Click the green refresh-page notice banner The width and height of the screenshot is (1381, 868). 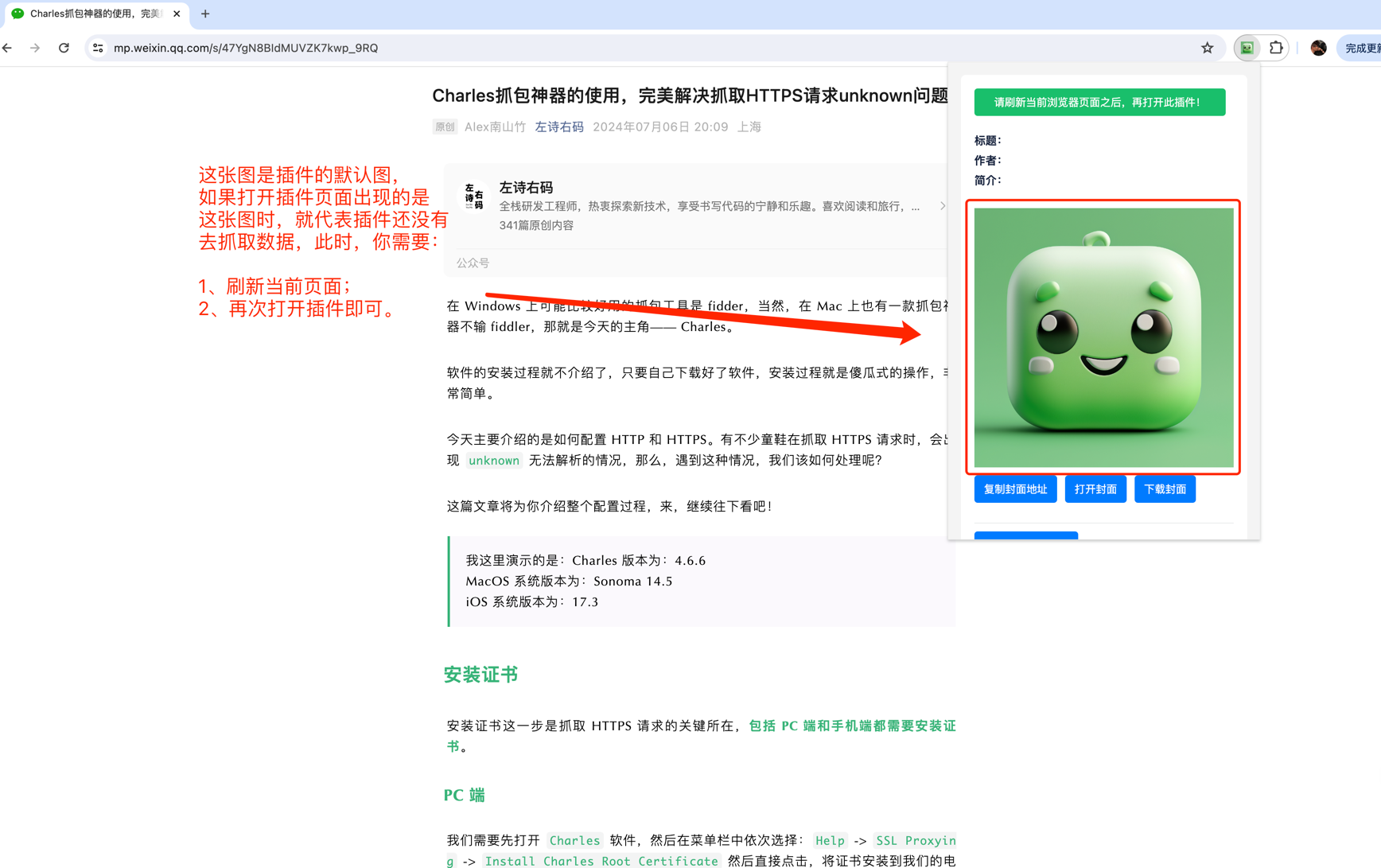pos(1099,102)
